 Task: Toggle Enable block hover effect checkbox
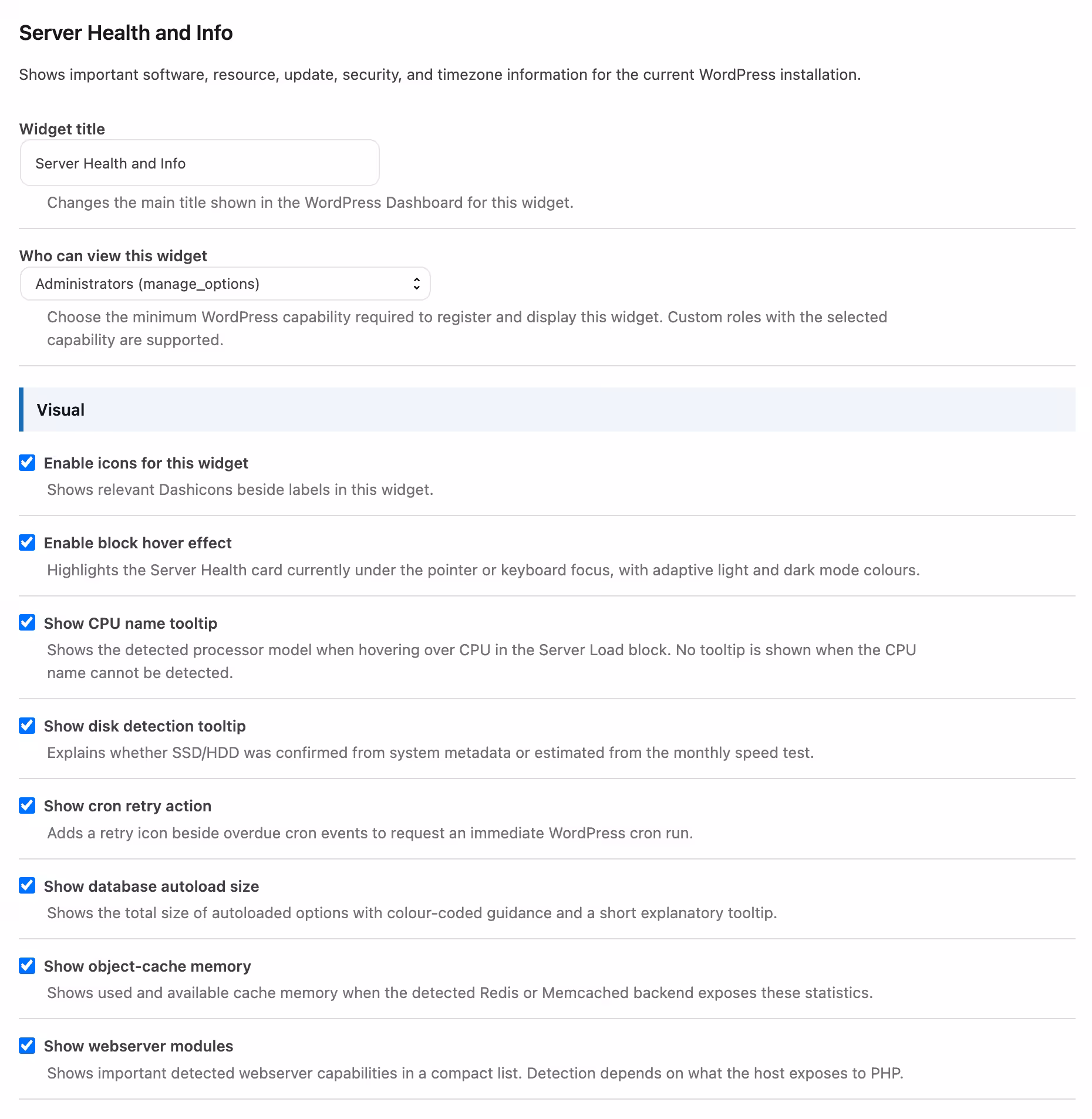(27, 542)
